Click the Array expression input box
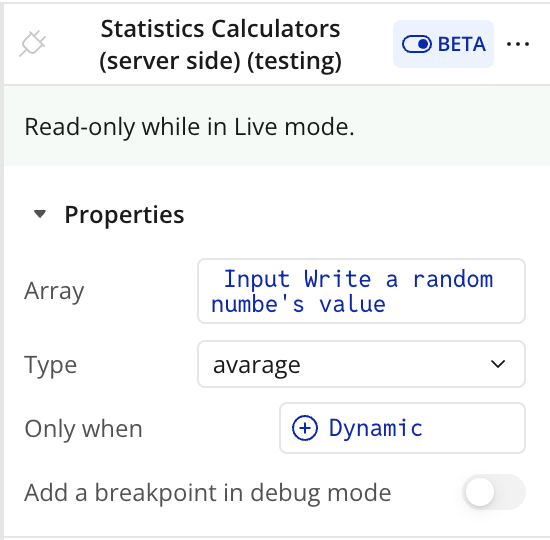Image resolution: width=550 pixels, height=540 pixels. tap(361, 291)
